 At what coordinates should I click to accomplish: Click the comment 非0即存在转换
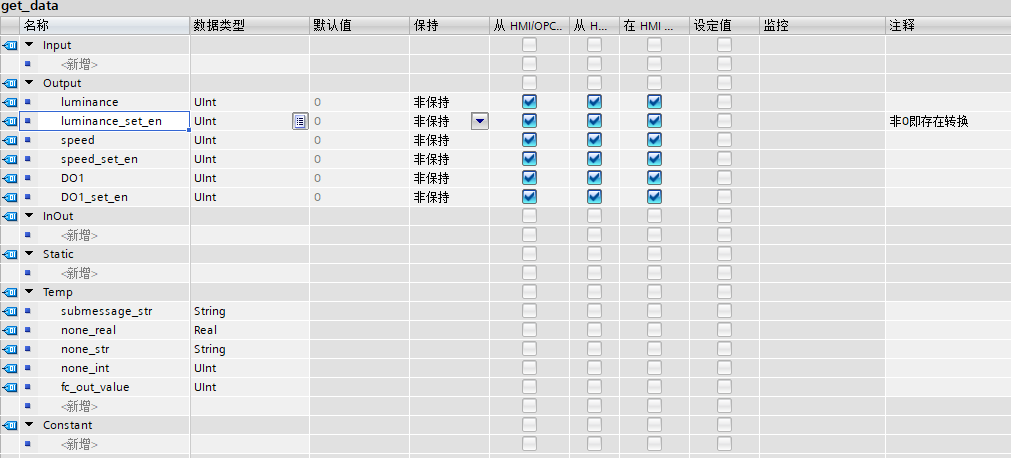(928, 121)
